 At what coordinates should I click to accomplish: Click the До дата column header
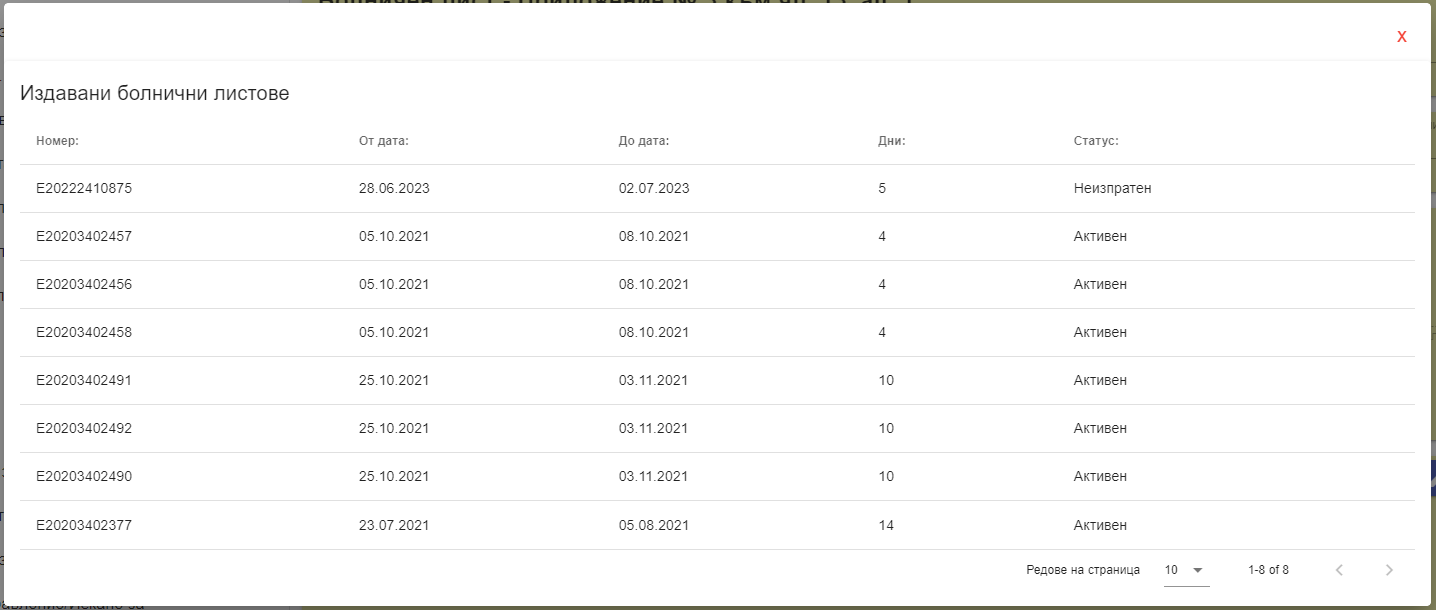644,141
